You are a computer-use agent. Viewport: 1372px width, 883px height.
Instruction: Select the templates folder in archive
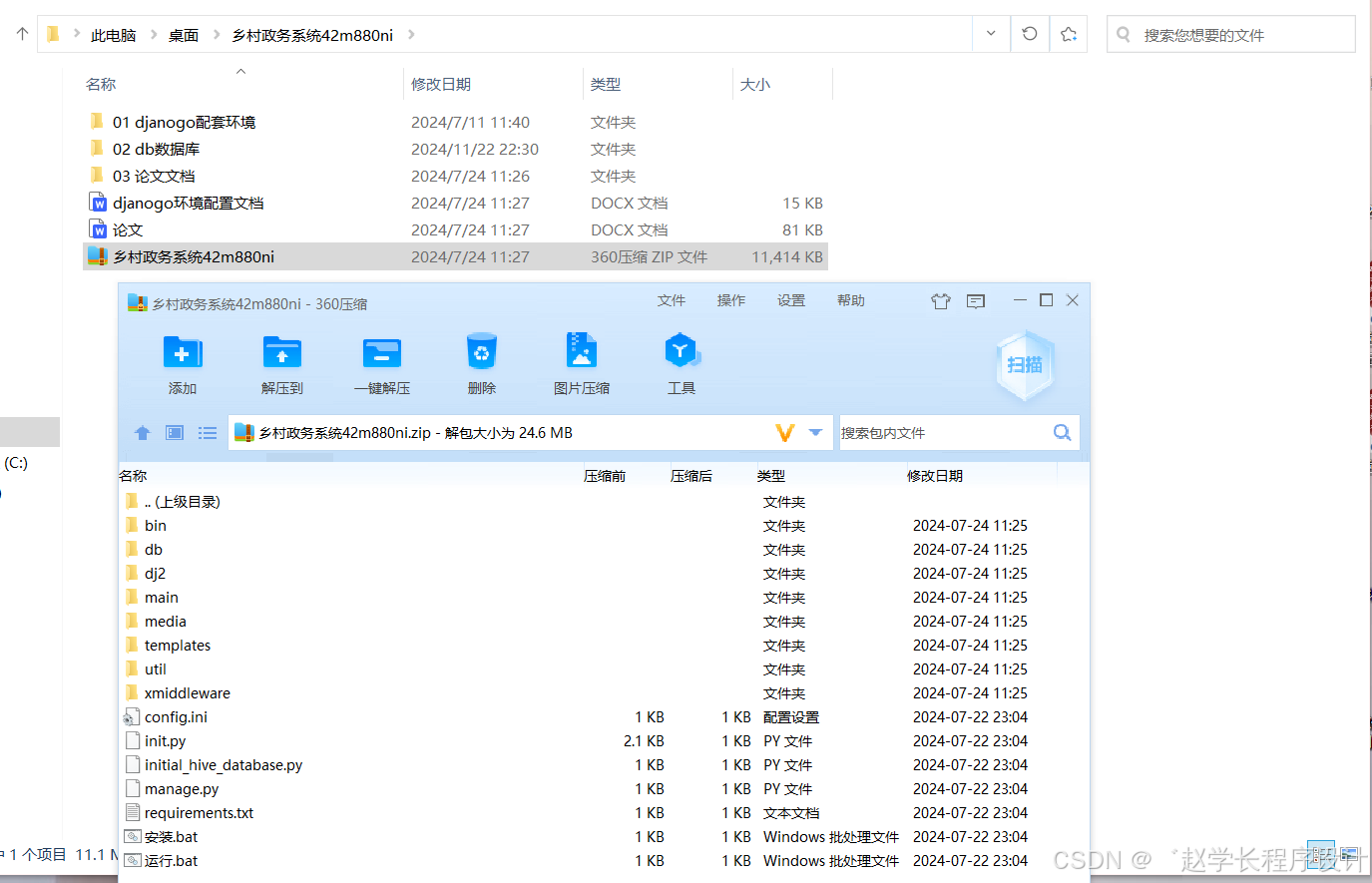(x=178, y=646)
